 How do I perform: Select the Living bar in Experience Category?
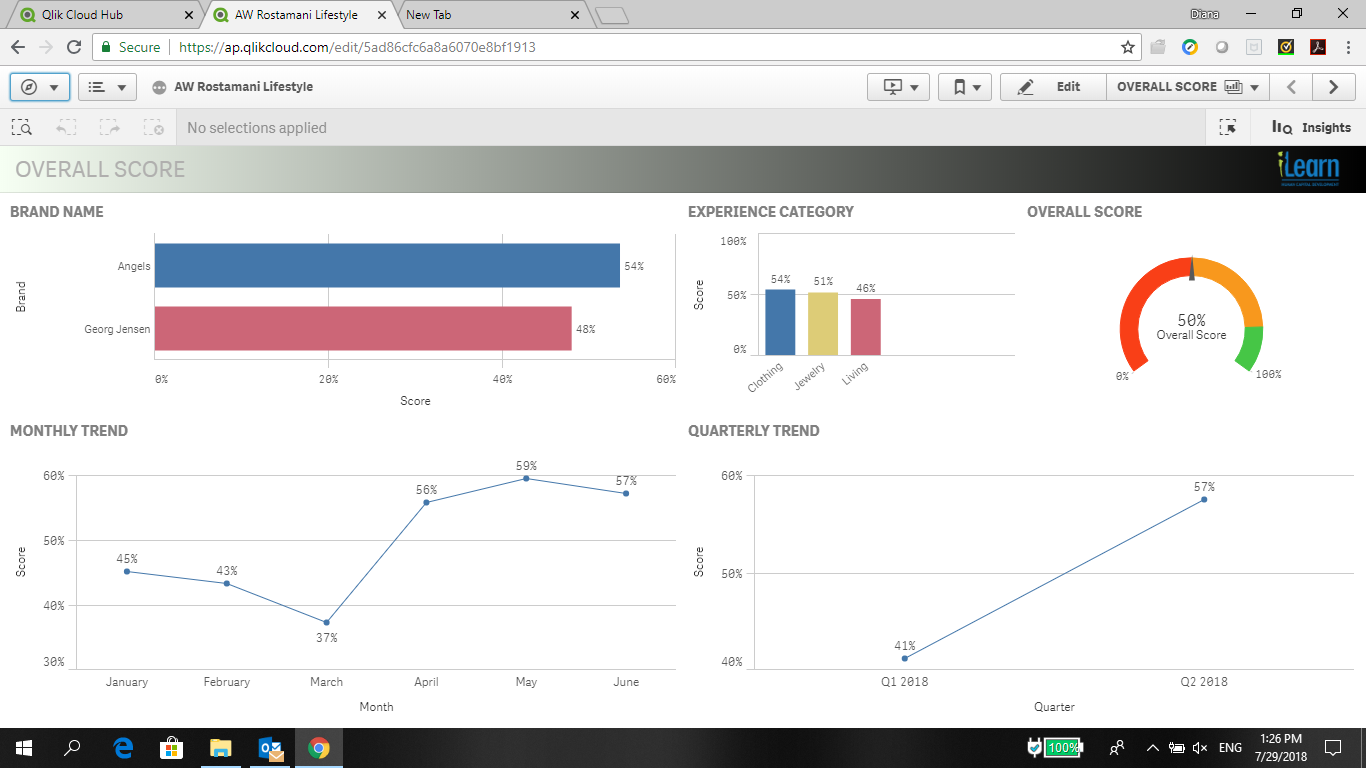click(x=866, y=327)
